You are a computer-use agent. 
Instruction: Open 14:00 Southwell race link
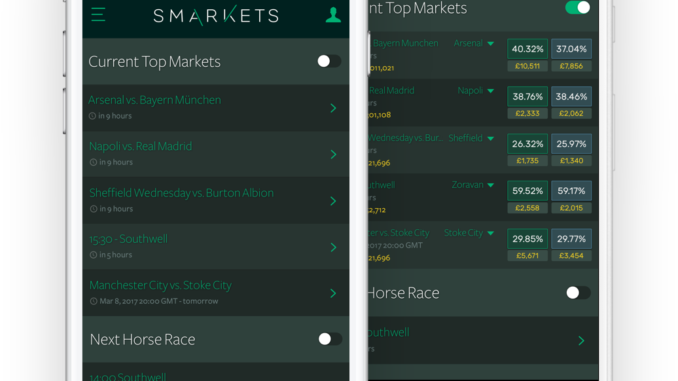(128, 377)
